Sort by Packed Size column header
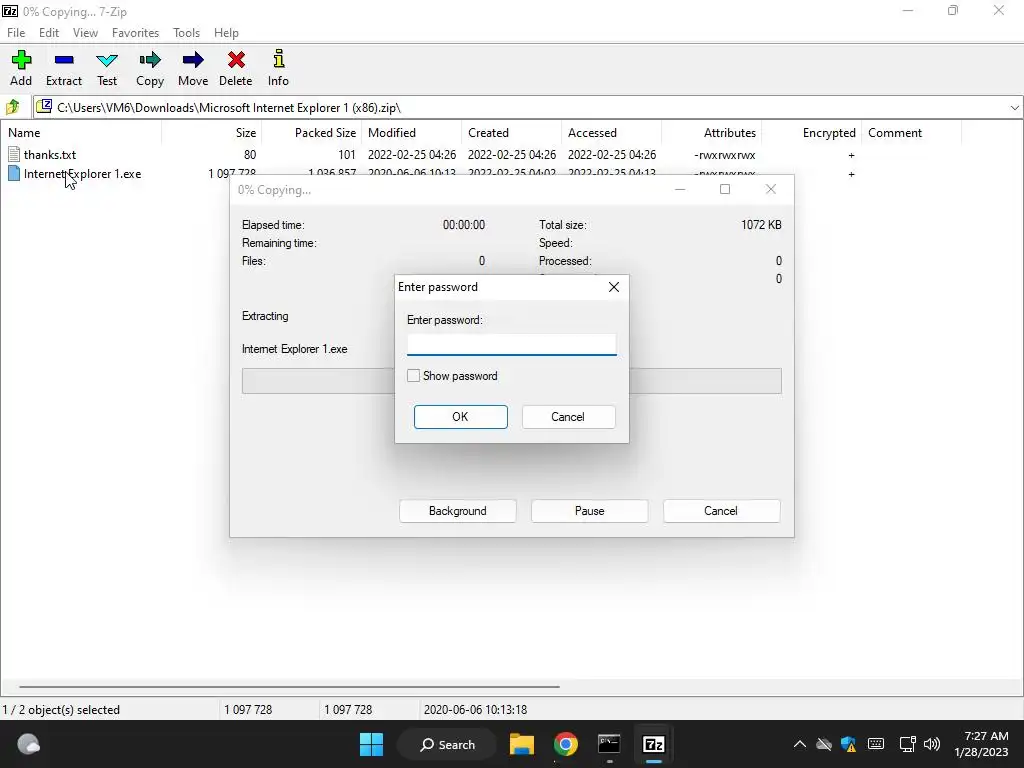 (x=312, y=133)
